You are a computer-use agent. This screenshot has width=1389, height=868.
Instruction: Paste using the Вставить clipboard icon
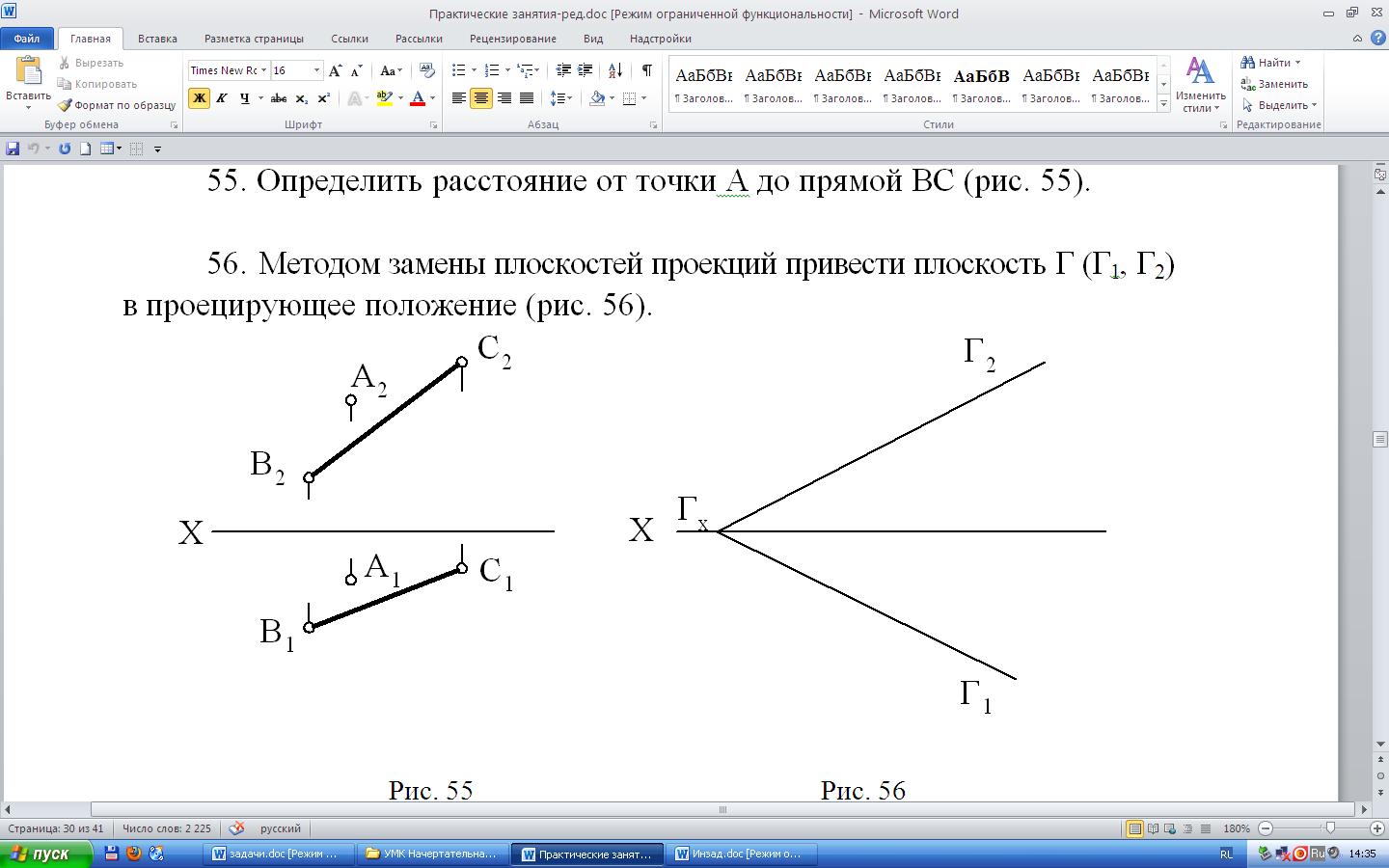click(x=28, y=71)
